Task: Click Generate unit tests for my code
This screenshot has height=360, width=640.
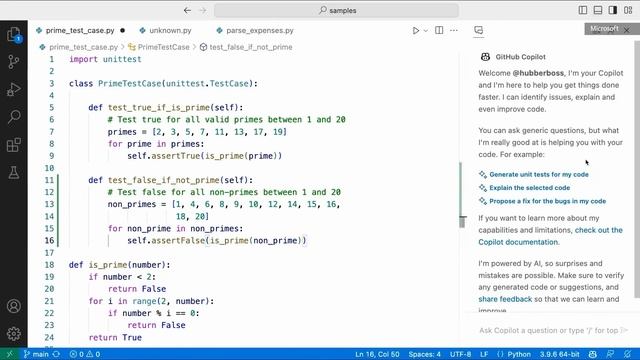Action: [x=539, y=174]
